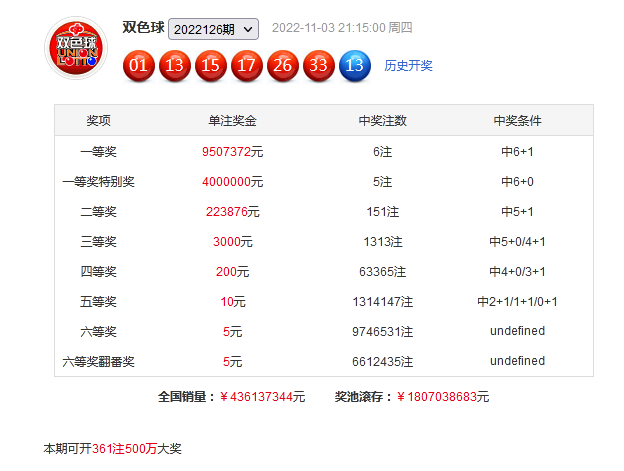This screenshot has width=624, height=471.
Task: Click the 六等奖翻番奖 row label
Action: tap(98, 362)
